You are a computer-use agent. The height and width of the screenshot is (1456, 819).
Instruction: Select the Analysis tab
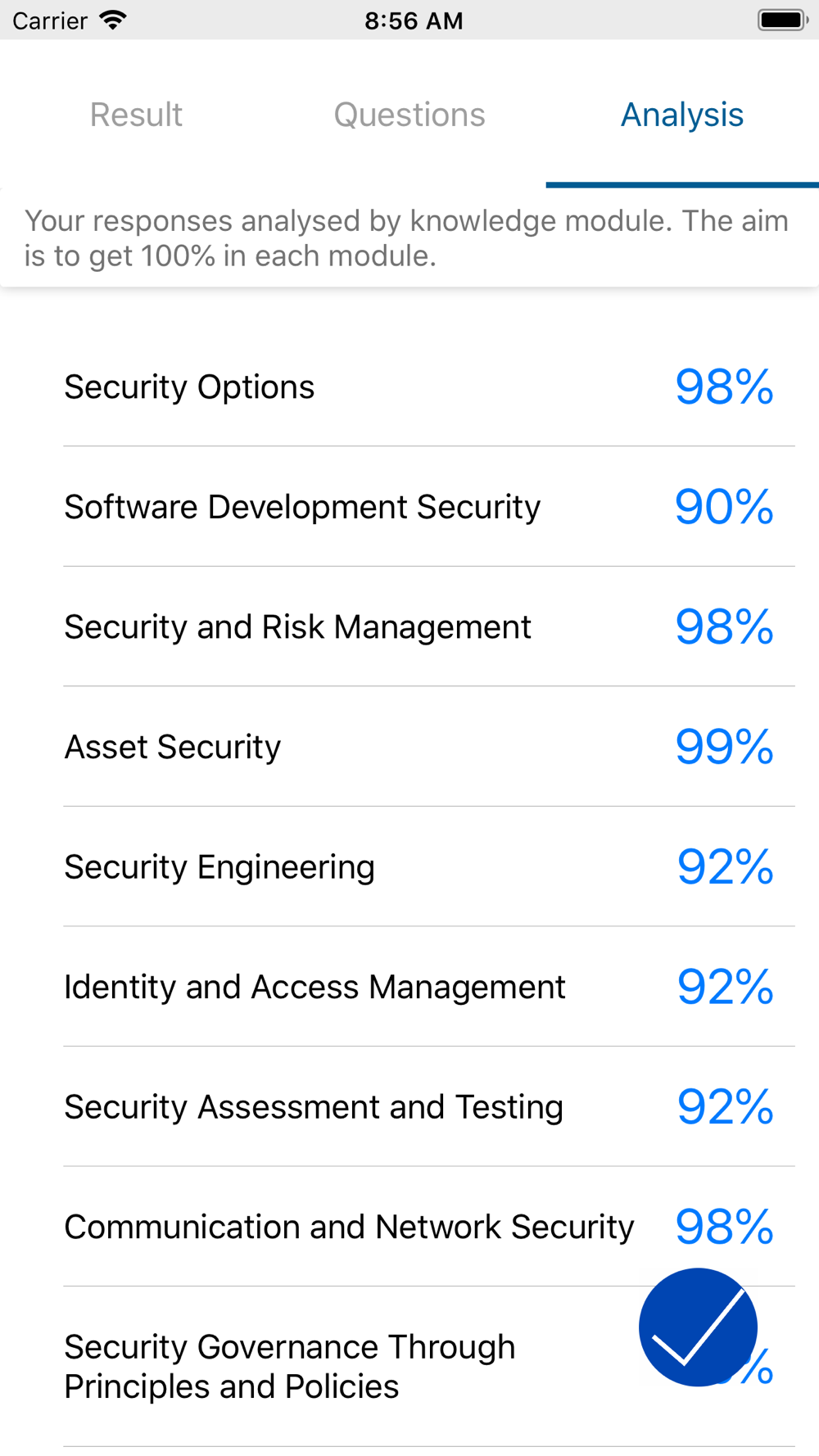click(x=682, y=115)
